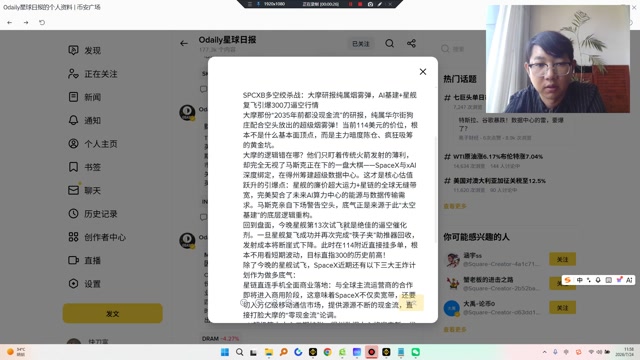Screen dimensions: 640x360
Task: Open hot topic 七巨头单日
Action: (465, 98)
